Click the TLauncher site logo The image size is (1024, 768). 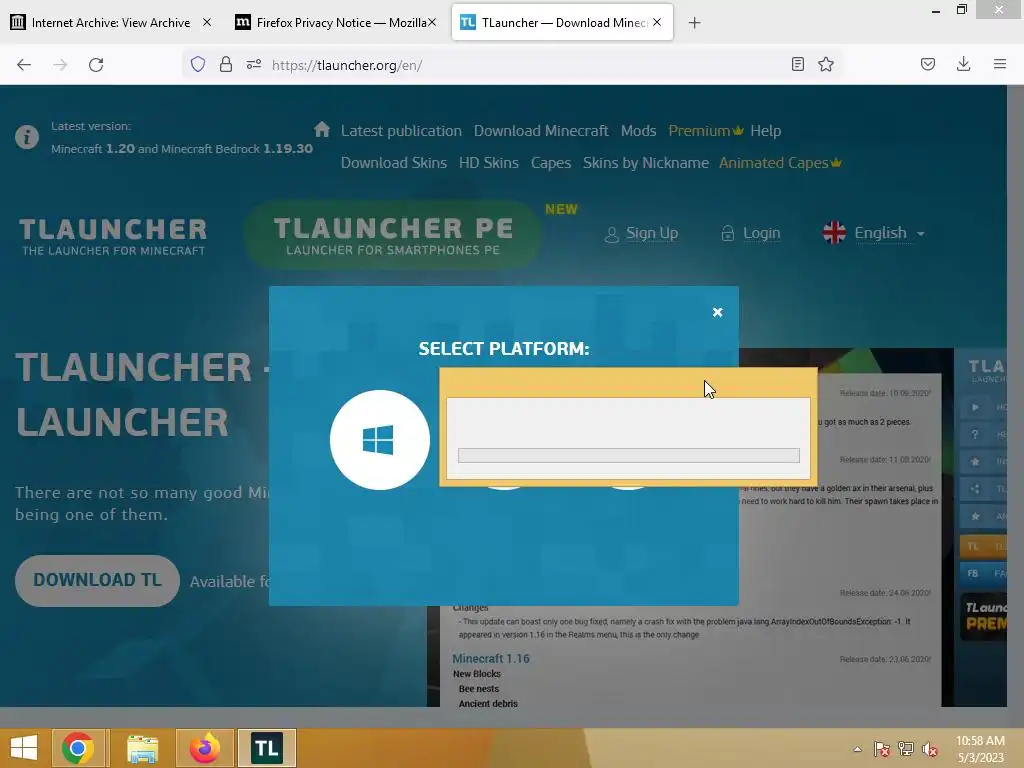point(113,236)
